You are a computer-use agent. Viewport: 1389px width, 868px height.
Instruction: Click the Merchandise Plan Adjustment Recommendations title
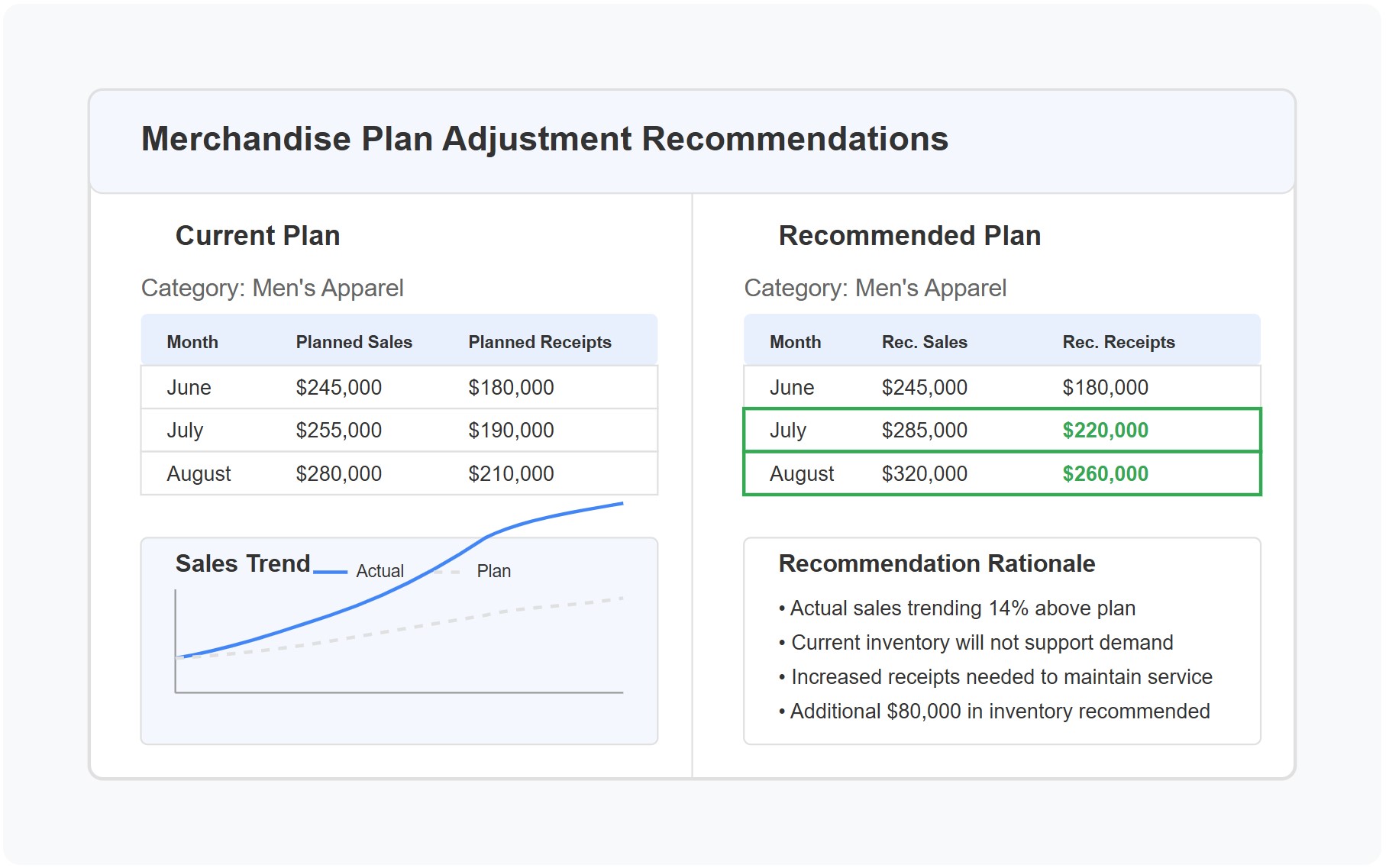tap(544, 139)
